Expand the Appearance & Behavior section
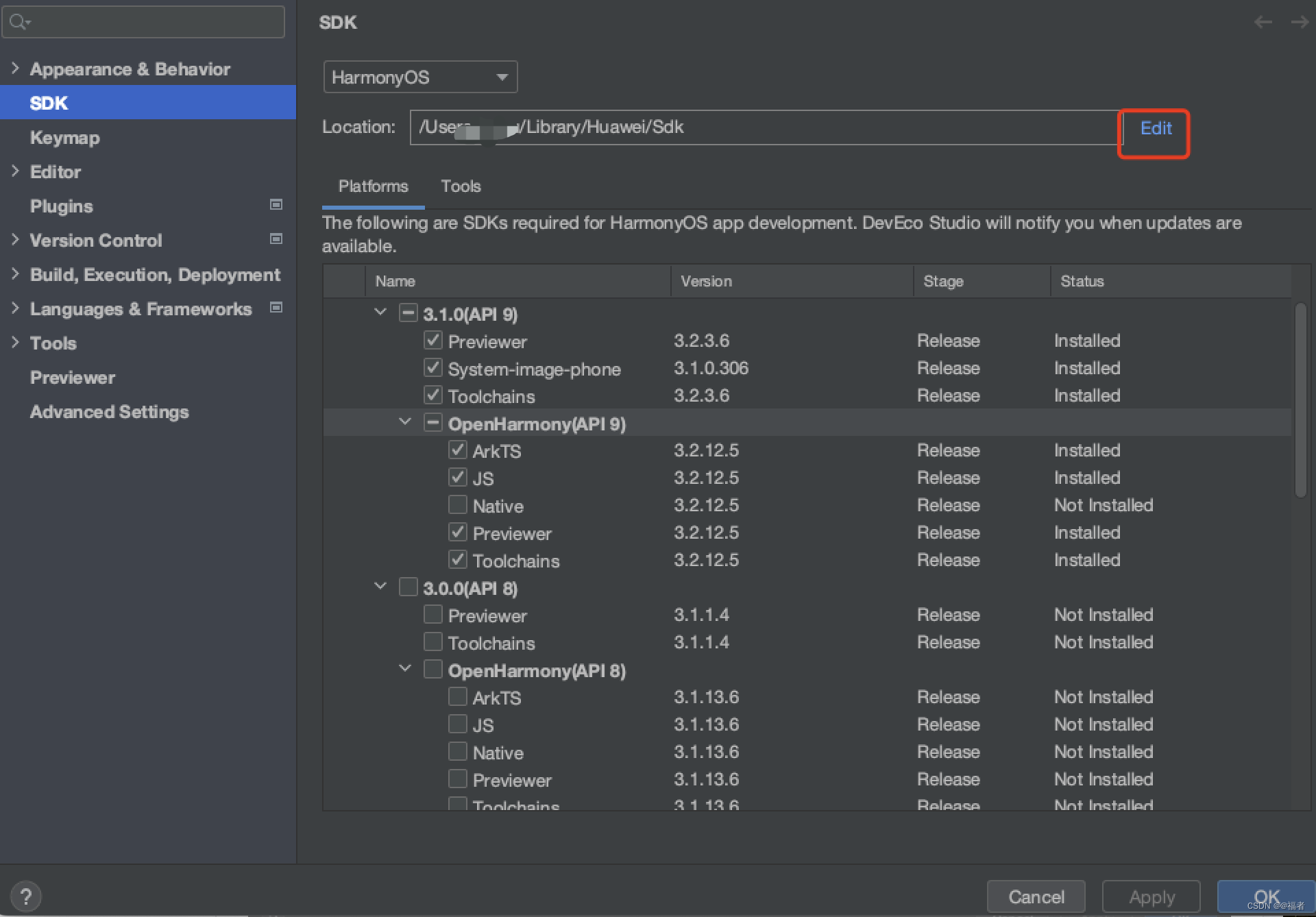This screenshot has height=917, width=1316. pos(15,69)
